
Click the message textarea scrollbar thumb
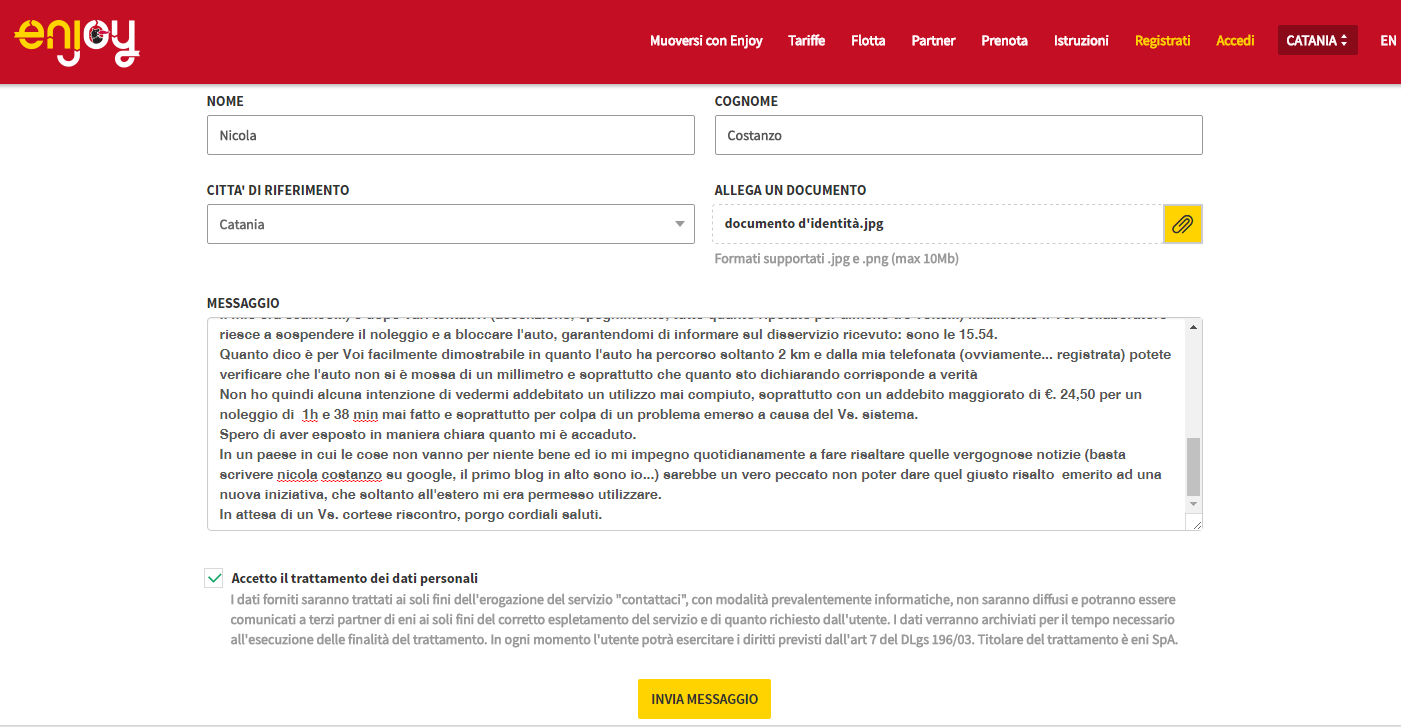pos(1193,466)
